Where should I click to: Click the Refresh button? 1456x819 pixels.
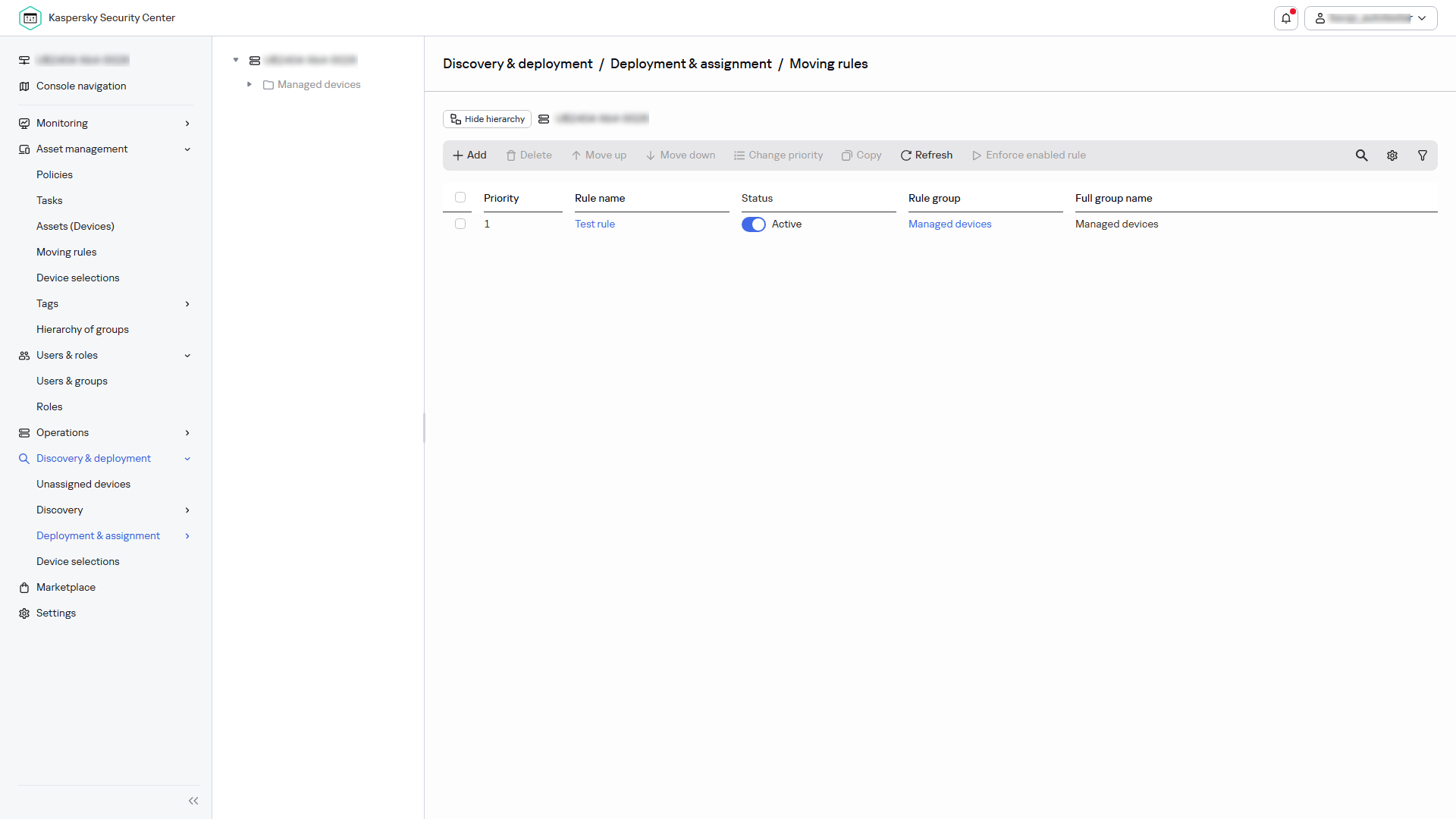coord(926,155)
